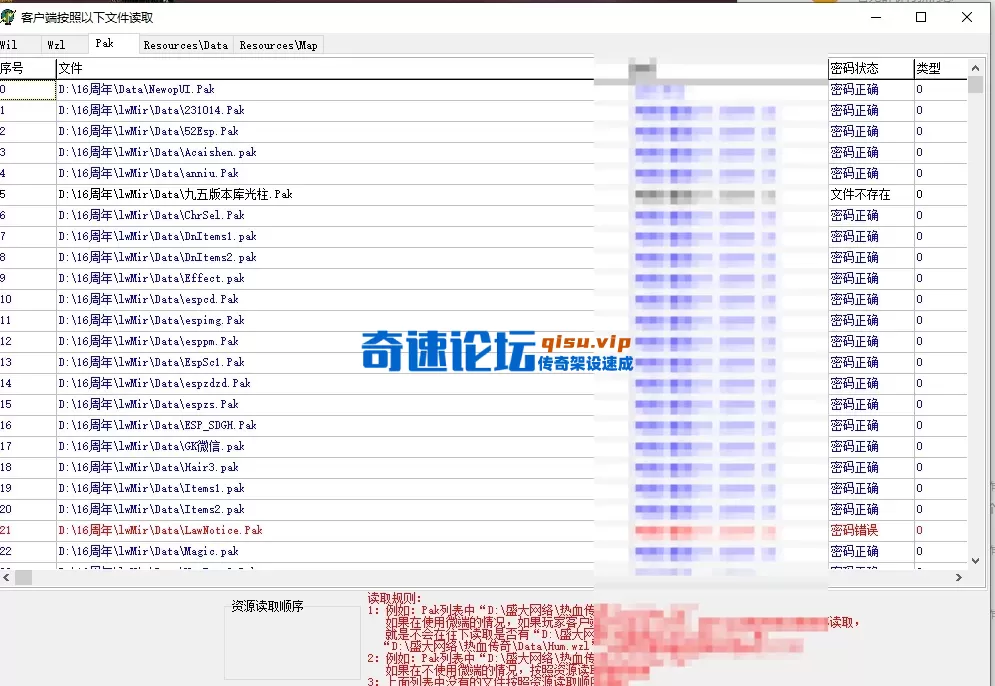
Task: Click the 密码状态 column header
Action: click(x=859, y=68)
